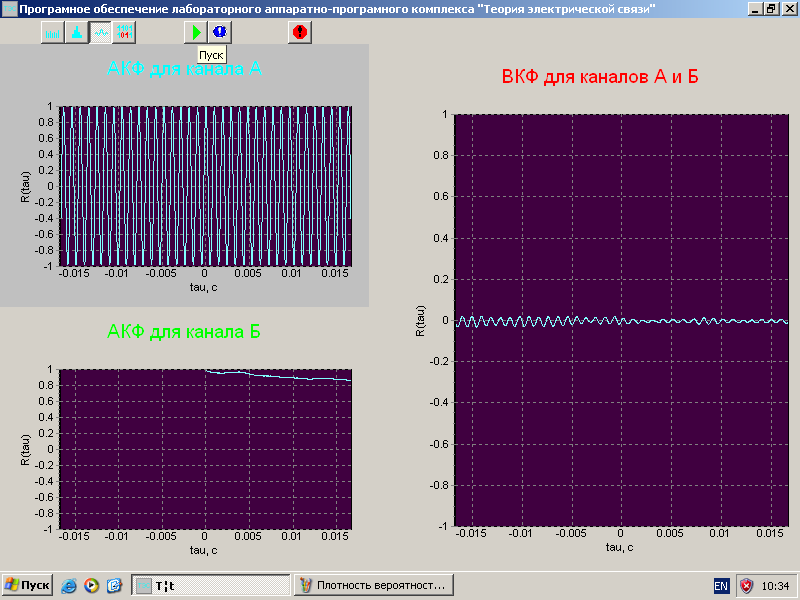Click the application icon in title bar
The height and width of the screenshot is (600, 800).
(x=9, y=9)
